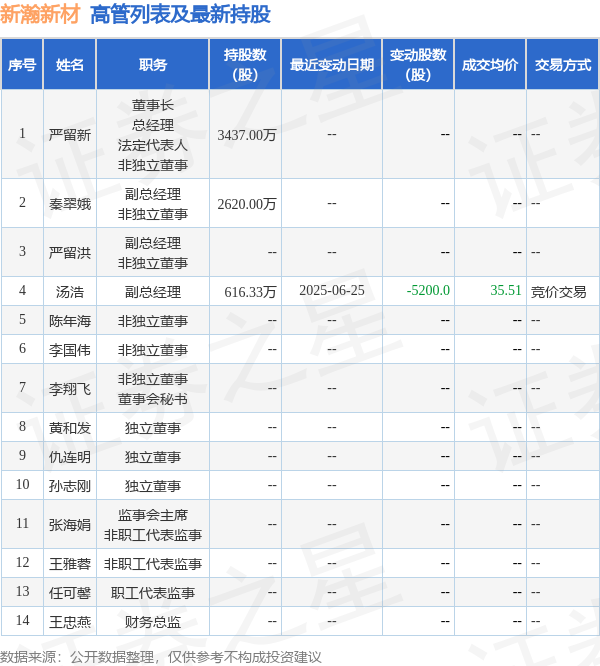
Task: Click the name 陈年海
Action: [x=70, y=321]
